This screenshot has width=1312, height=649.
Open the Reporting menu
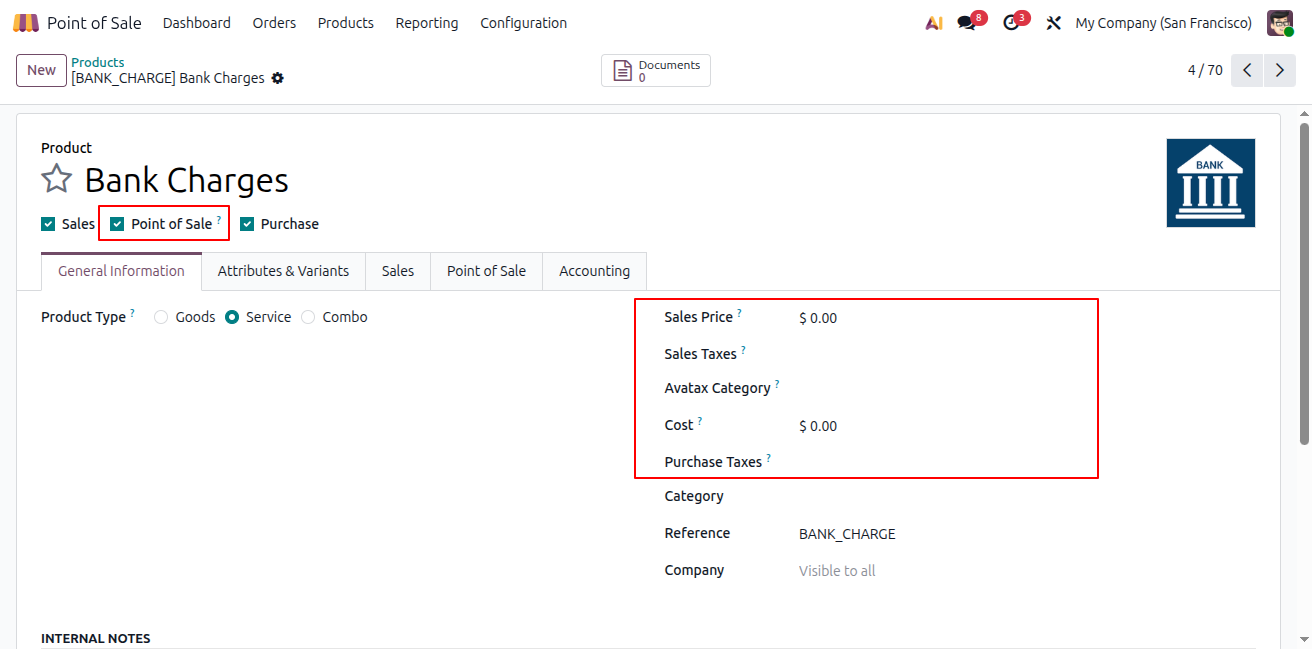(427, 23)
